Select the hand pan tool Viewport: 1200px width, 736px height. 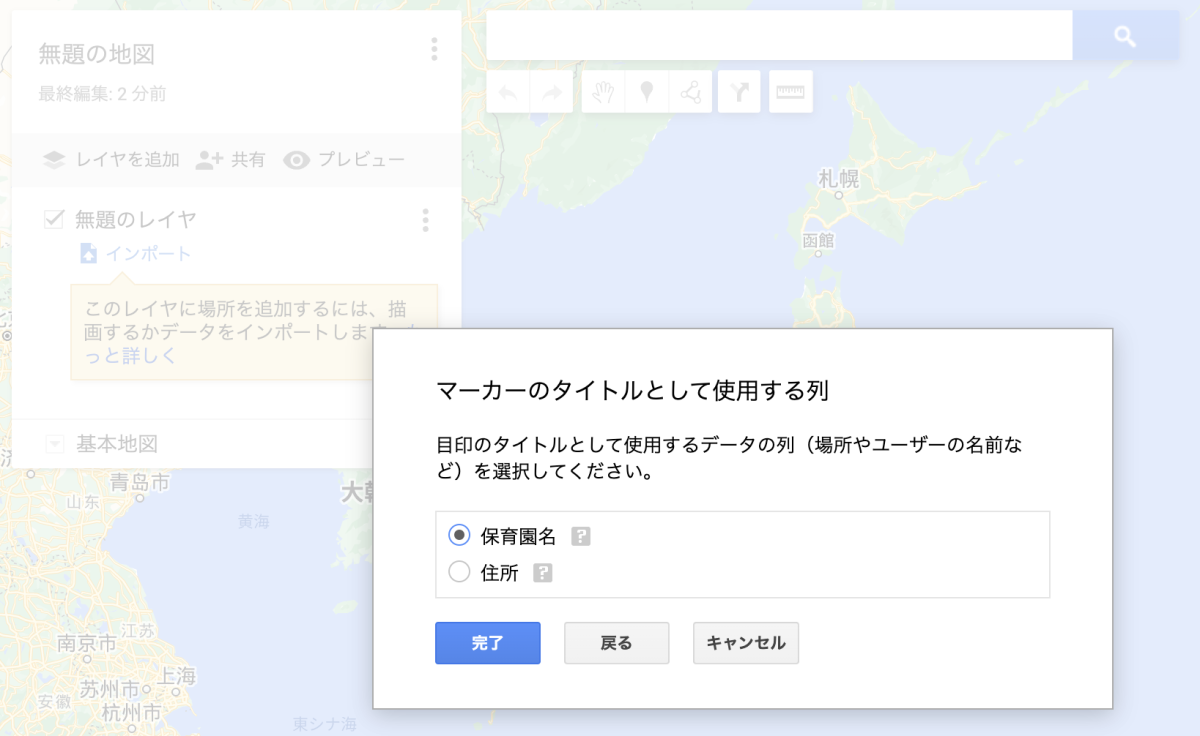coord(603,92)
